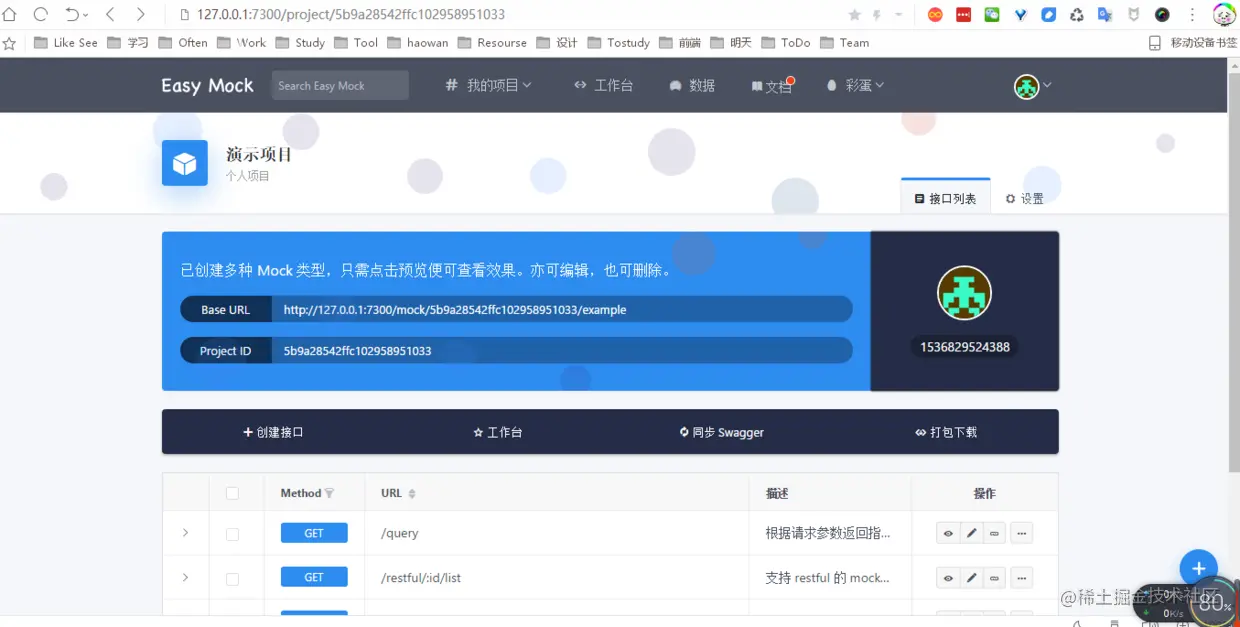Open mobile device bookmarks
The width and height of the screenshot is (1240, 627).
click(x=1192, y=43)
